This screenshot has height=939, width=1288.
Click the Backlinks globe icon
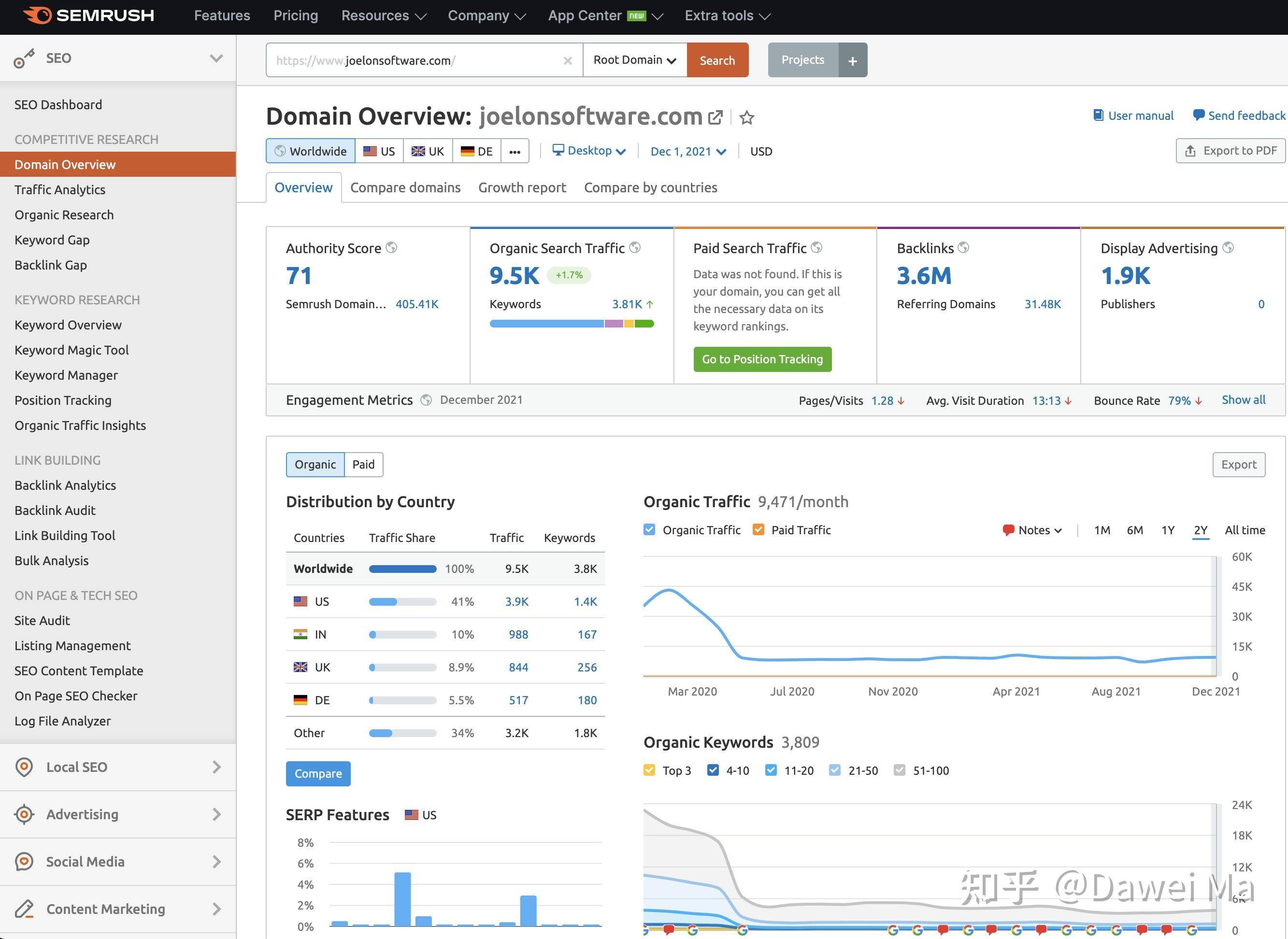(x=963, y=248)
